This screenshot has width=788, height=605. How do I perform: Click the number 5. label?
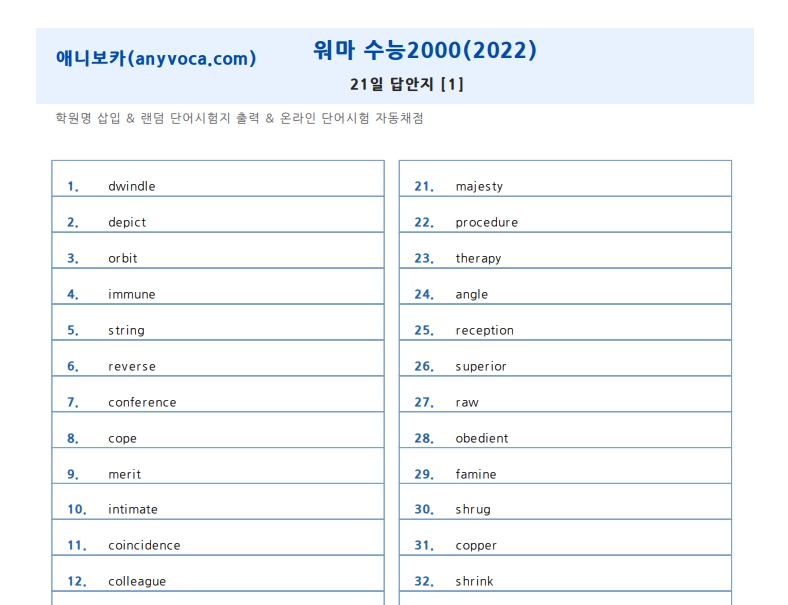tap(73, 331)
